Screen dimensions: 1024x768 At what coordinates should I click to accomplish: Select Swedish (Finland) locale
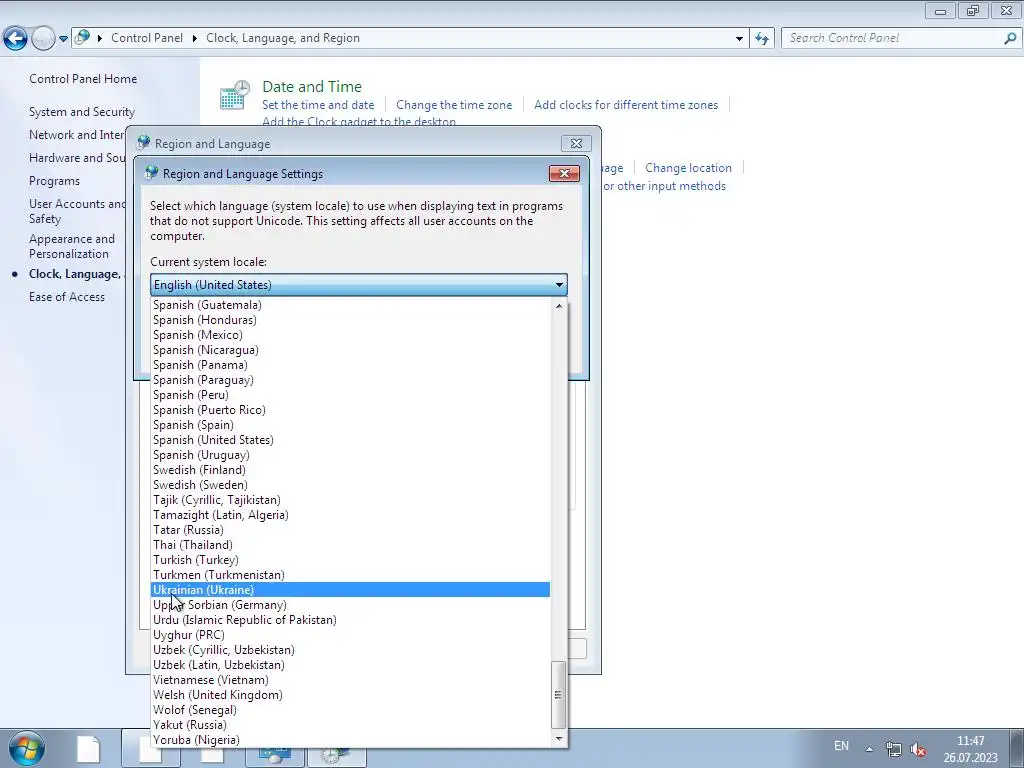pos(351,470)
